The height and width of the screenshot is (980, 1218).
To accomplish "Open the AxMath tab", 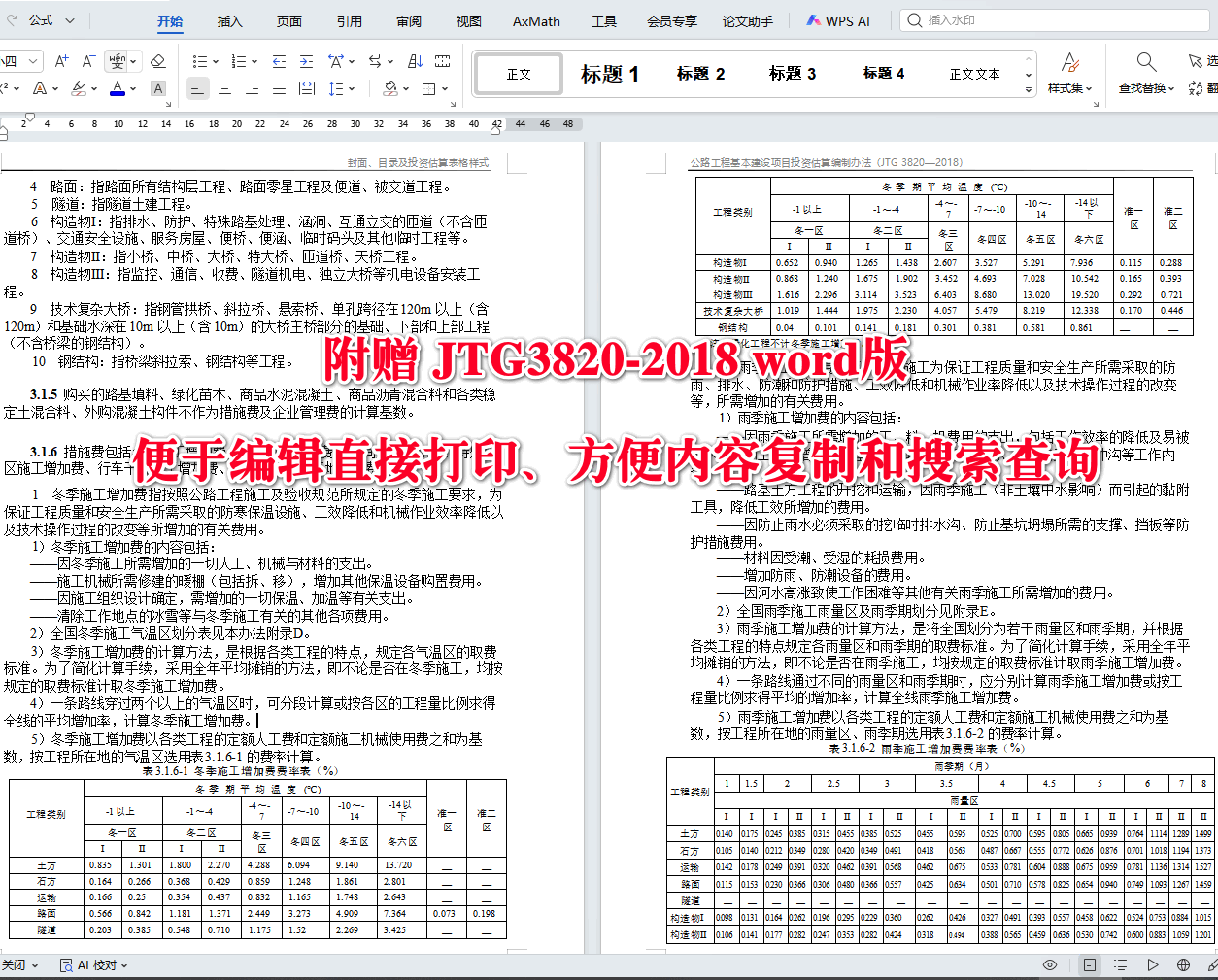I will [536, 20].
